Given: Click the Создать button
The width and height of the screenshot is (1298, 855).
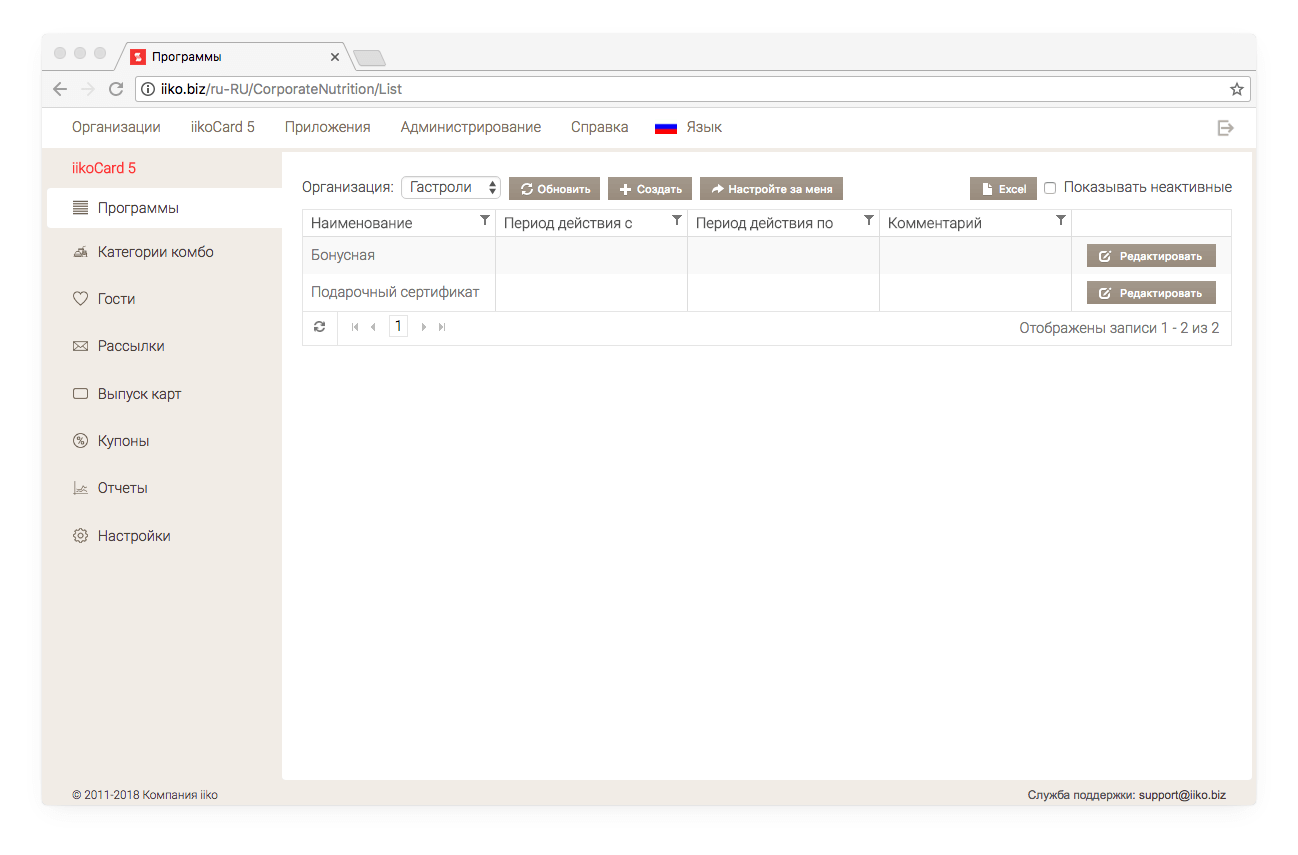Looking at the screenshot, I should (x=650, y=188).
